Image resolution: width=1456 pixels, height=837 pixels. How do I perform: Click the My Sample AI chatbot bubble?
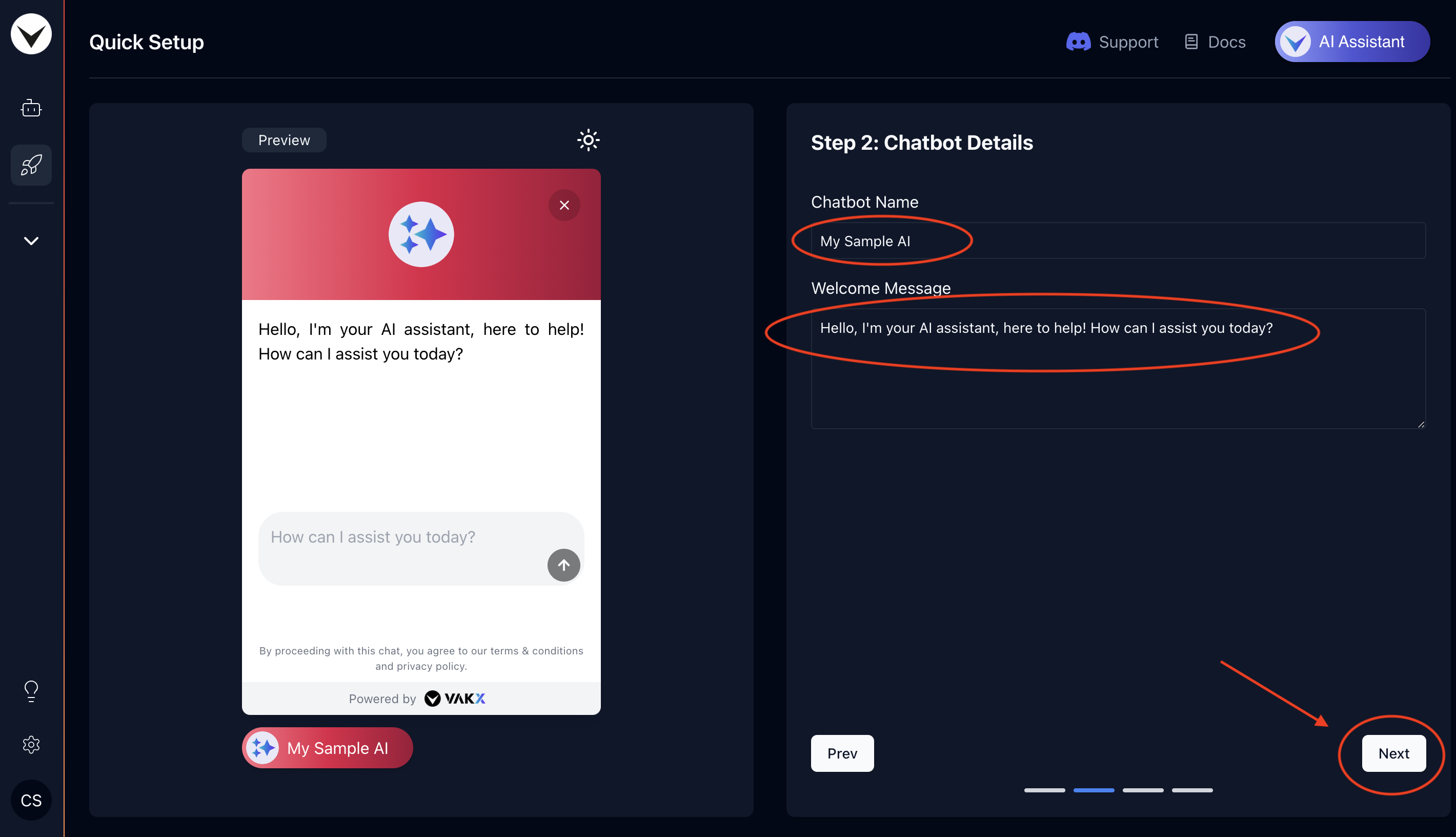click(327, 747)
